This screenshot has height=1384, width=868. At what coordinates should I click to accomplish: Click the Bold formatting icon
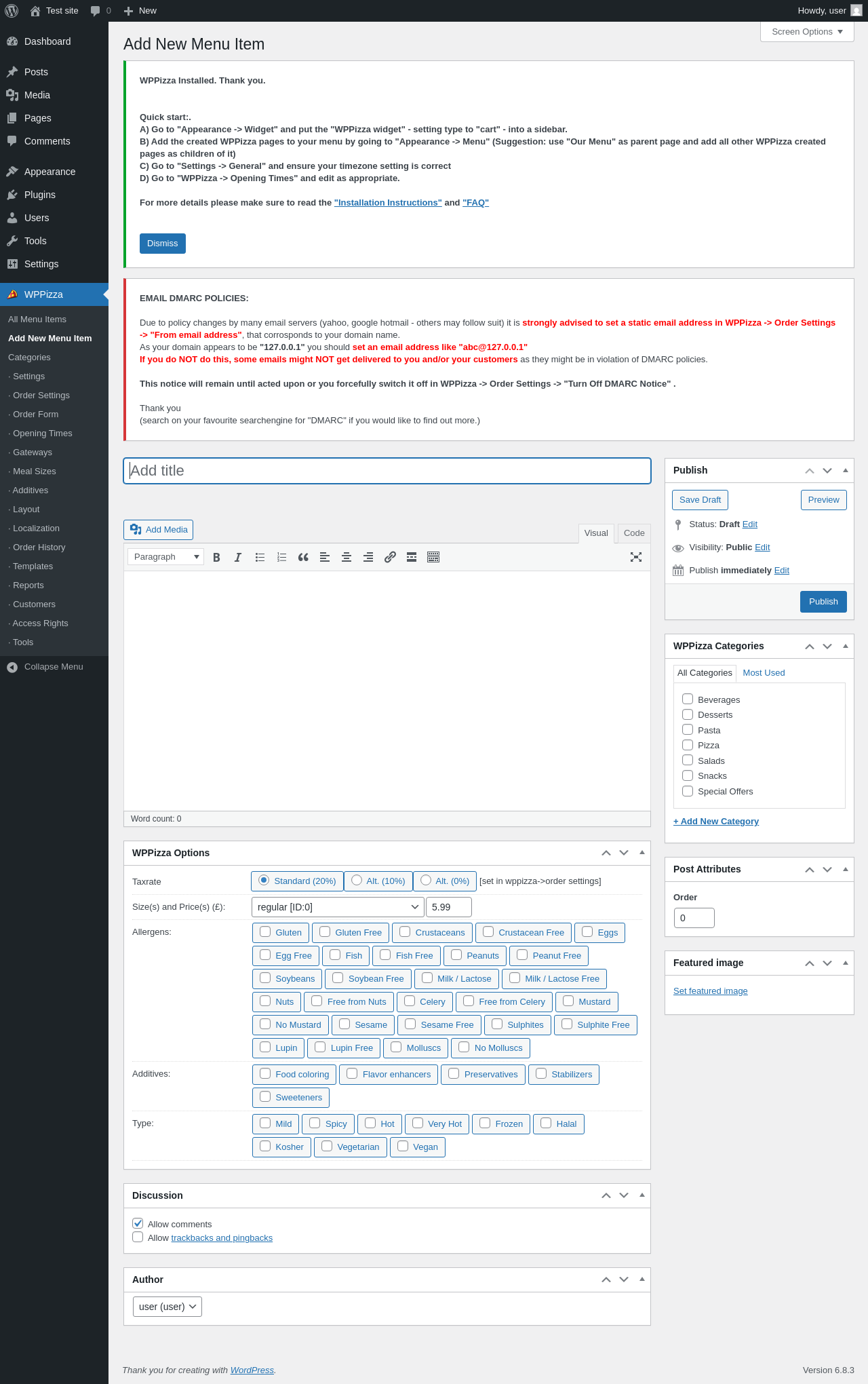click(216, 557)
